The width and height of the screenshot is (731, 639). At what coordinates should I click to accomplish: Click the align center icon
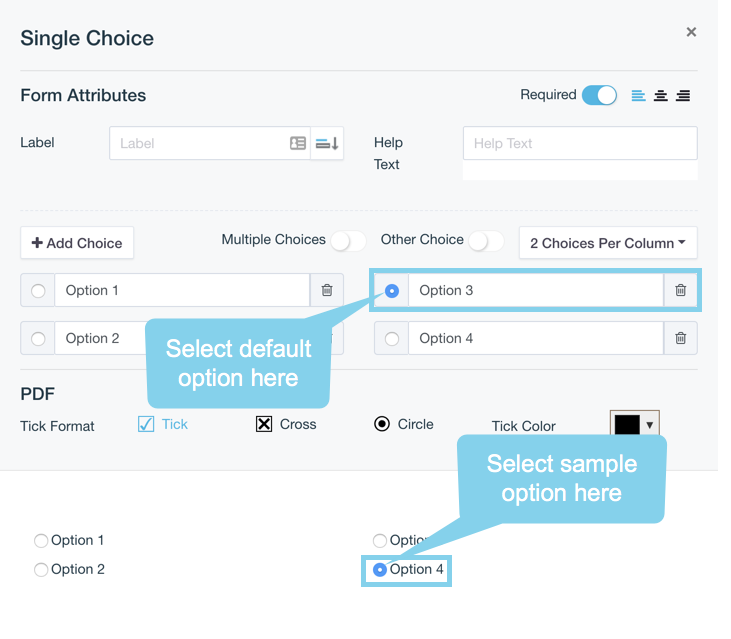click(x=661, y=96)
